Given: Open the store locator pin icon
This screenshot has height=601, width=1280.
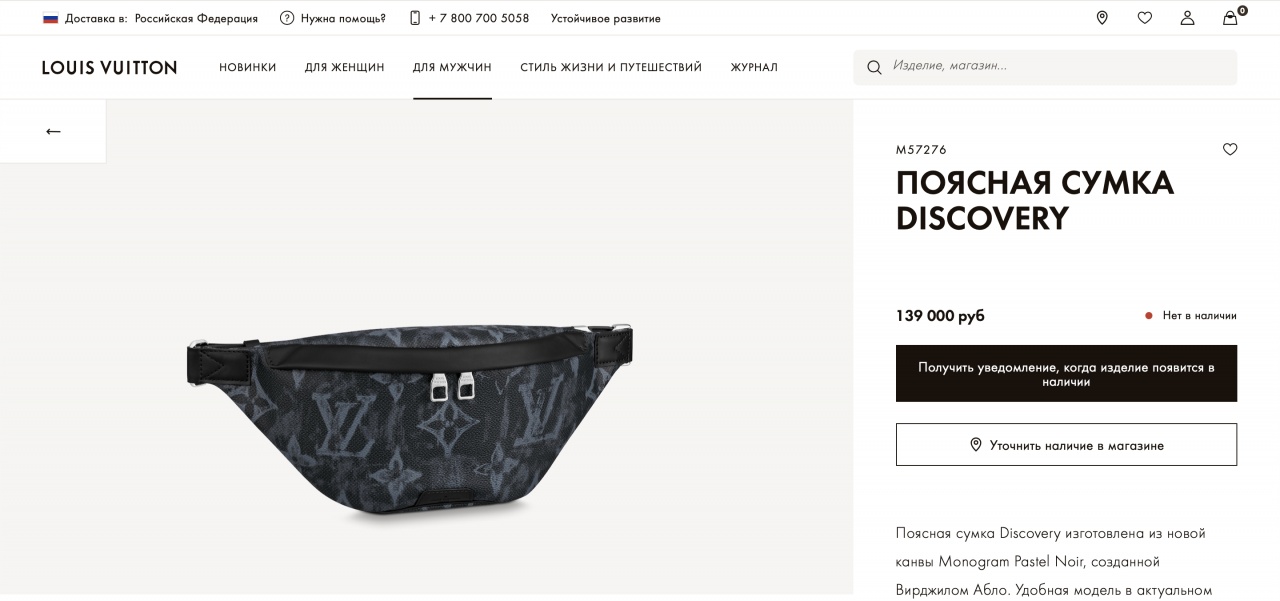Looking at the screenshot, I should 1102,18.
